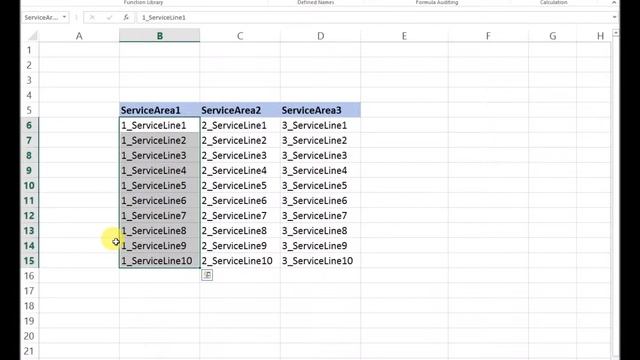Click the Select All corner triangle
Viewport: 640px width, 360px height.
tap(33, 36)
